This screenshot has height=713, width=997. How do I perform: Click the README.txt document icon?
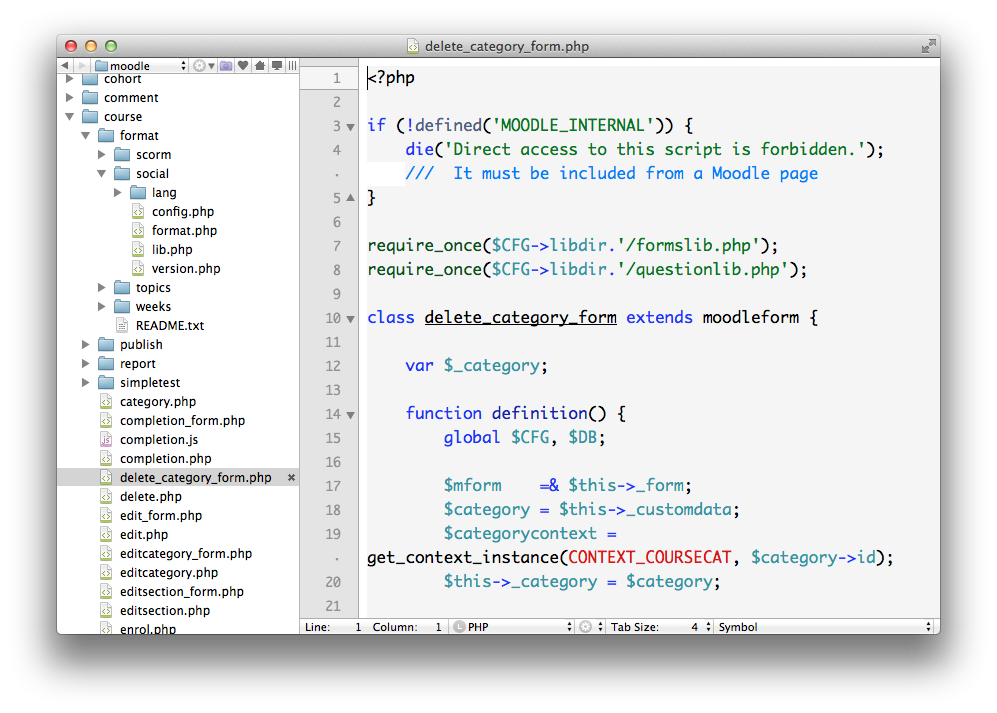pos(122,326)
